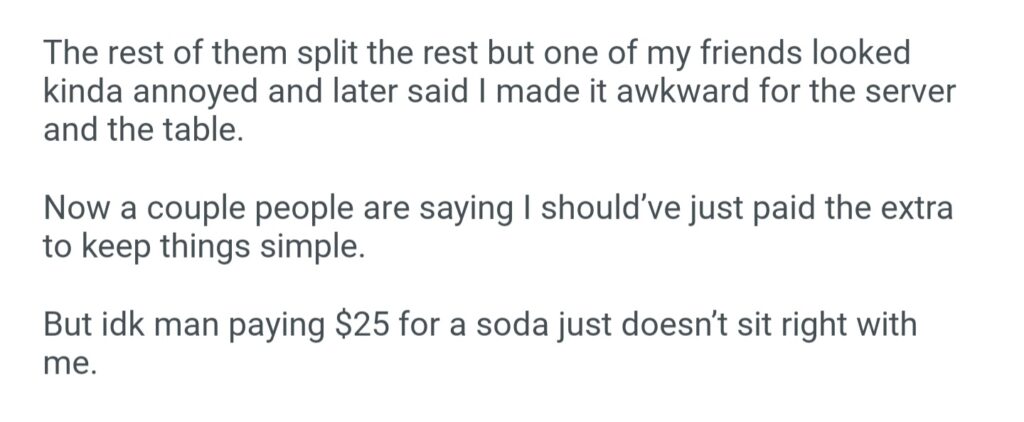Click the final word "me."
The image size is (1024, 422).
point(69,366)
